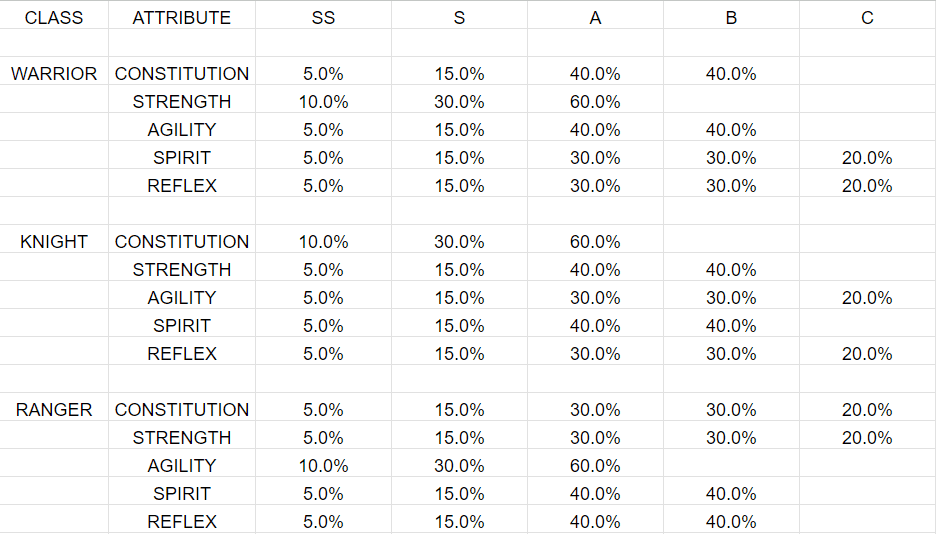
Task: Click the B column header cell
Action: click(x=731, y=17)
